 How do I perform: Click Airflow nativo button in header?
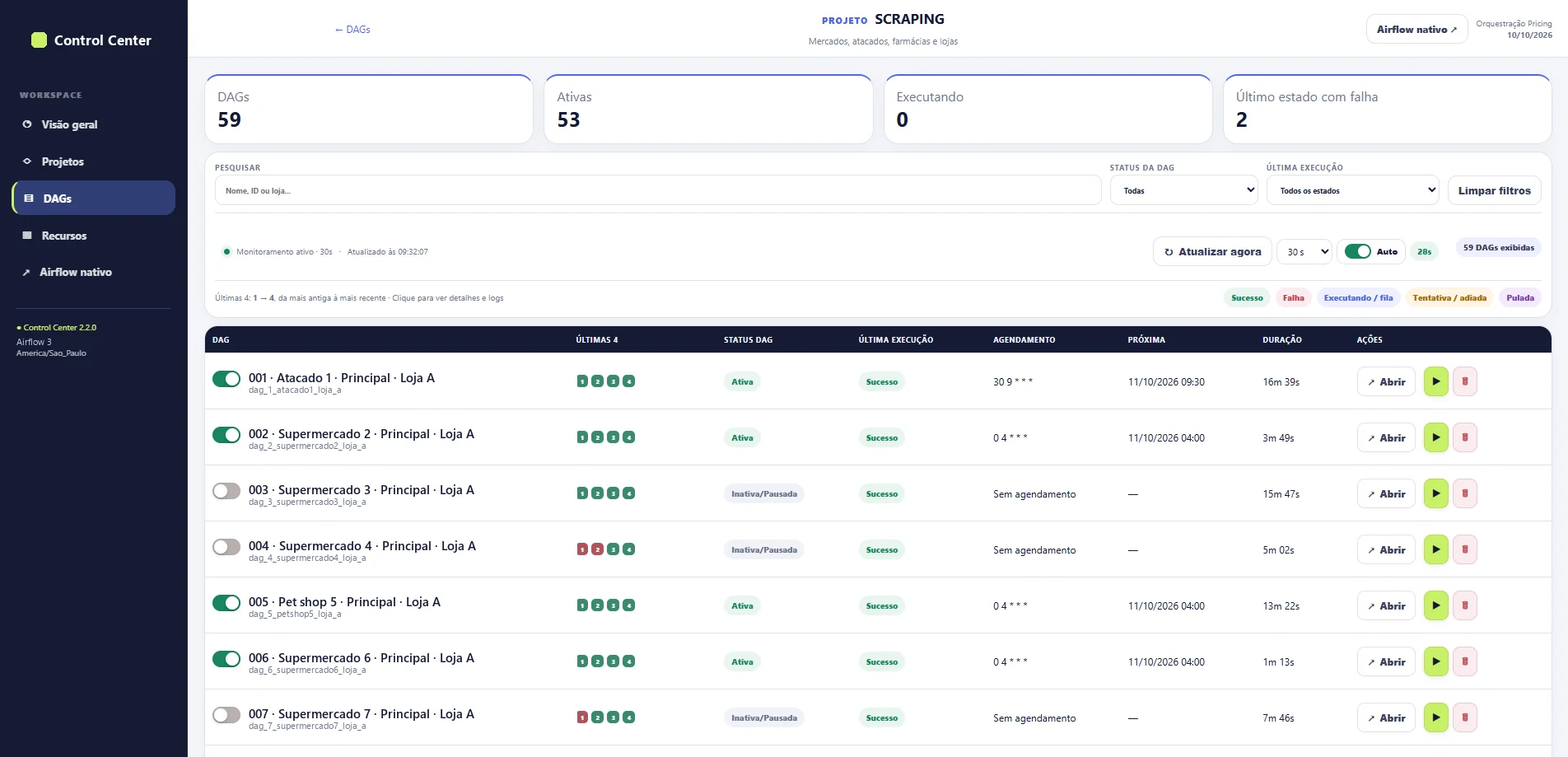[1416, 29]
